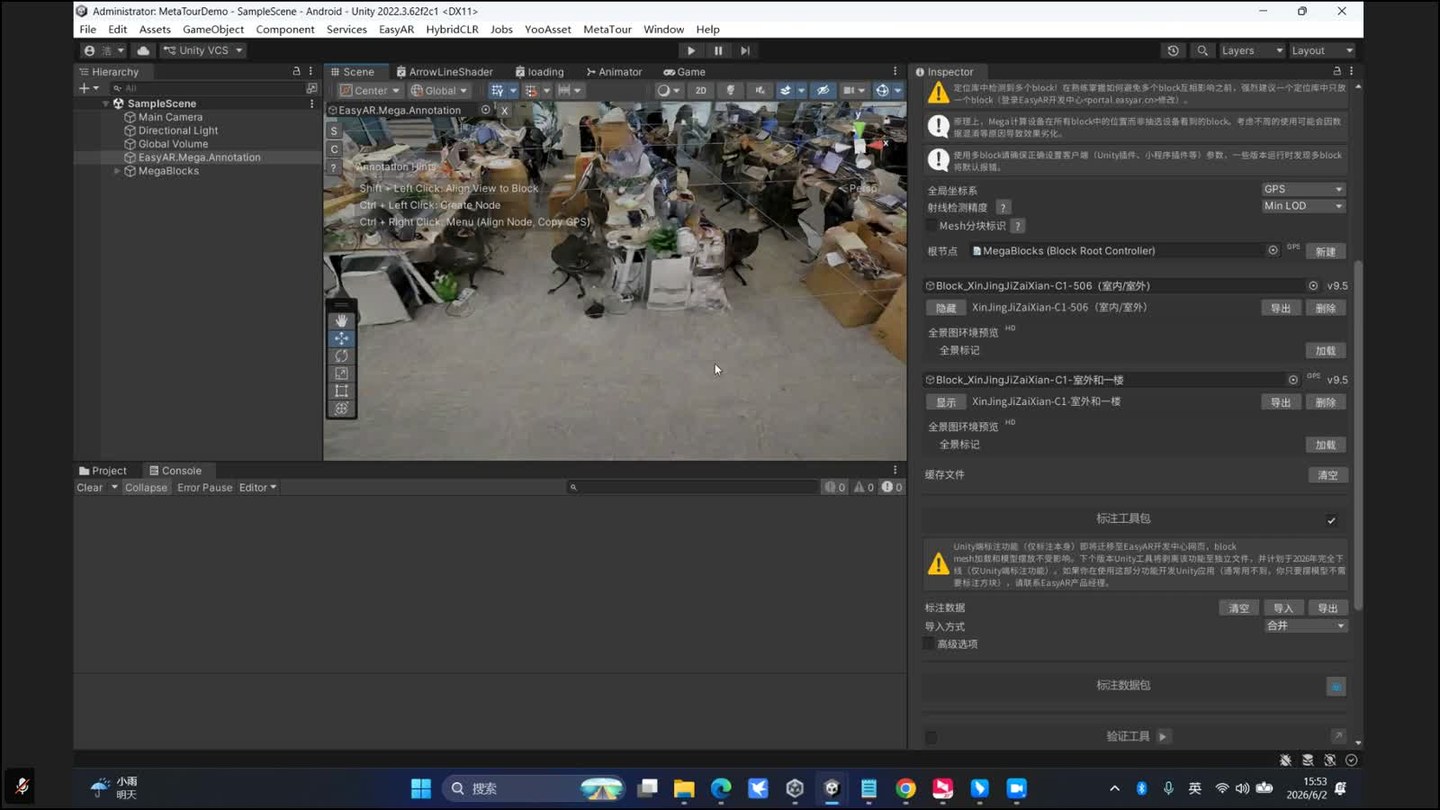Click 清空 next to 缓存文件
The image size is (1440, 810).
coord(1327,475)
